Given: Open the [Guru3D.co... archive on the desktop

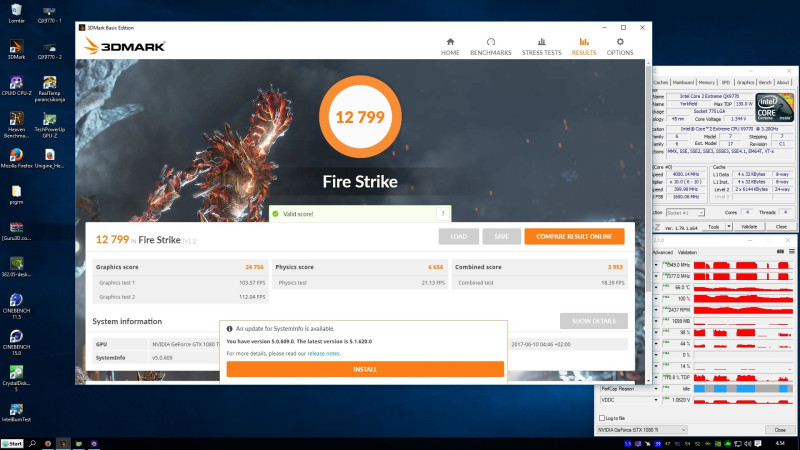Looking at the screenshot, I should 16,231.
